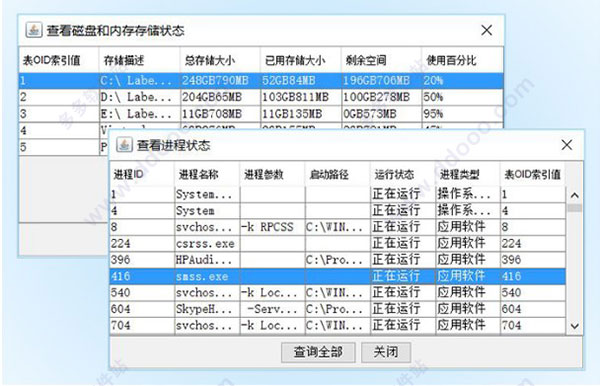The width and height of the screenshot is (600, 386).
Task: Click the 使用百分比 column header
Action: pos(462,60)
